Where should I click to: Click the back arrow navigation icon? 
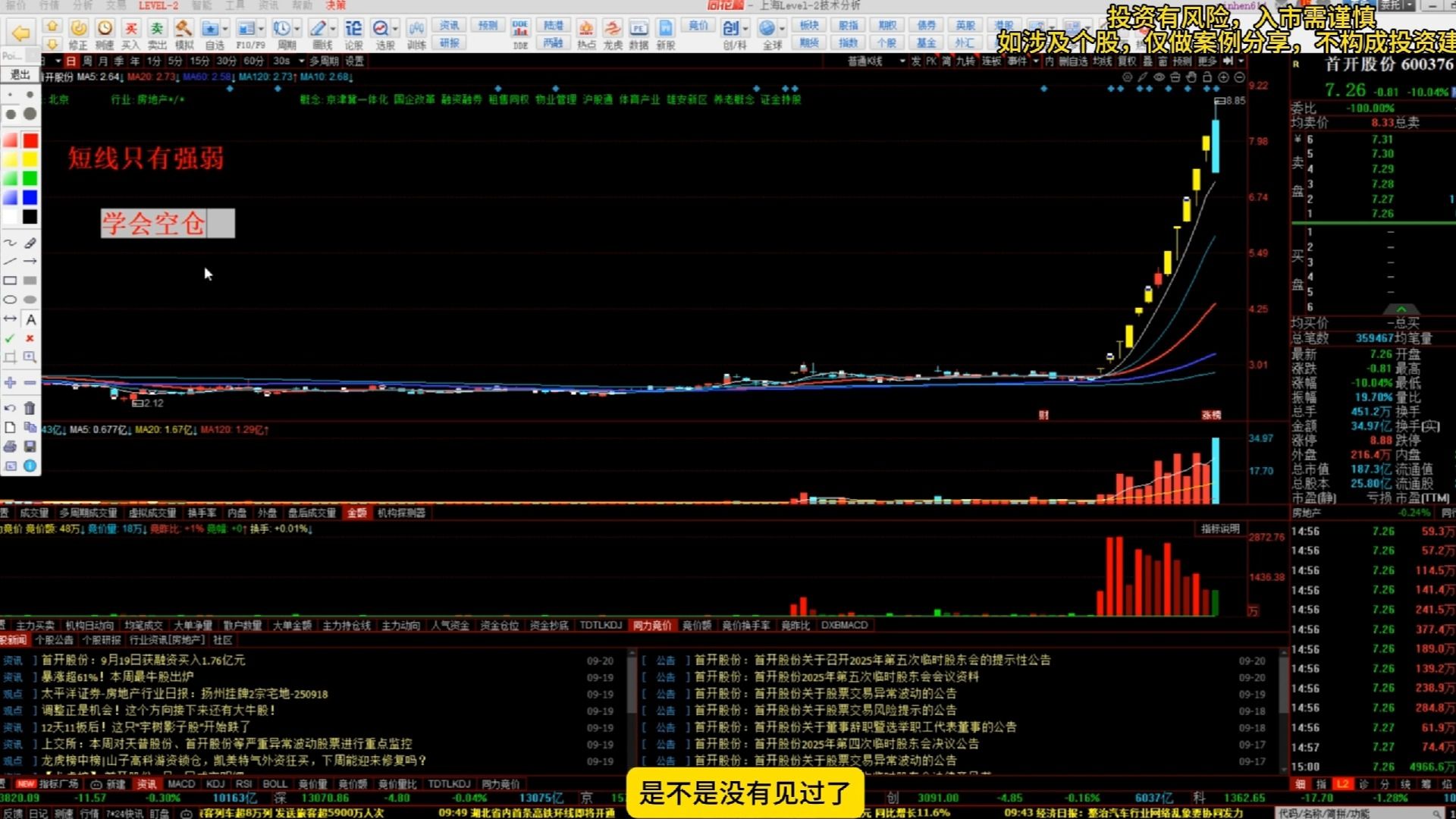[x=21, y=33]
